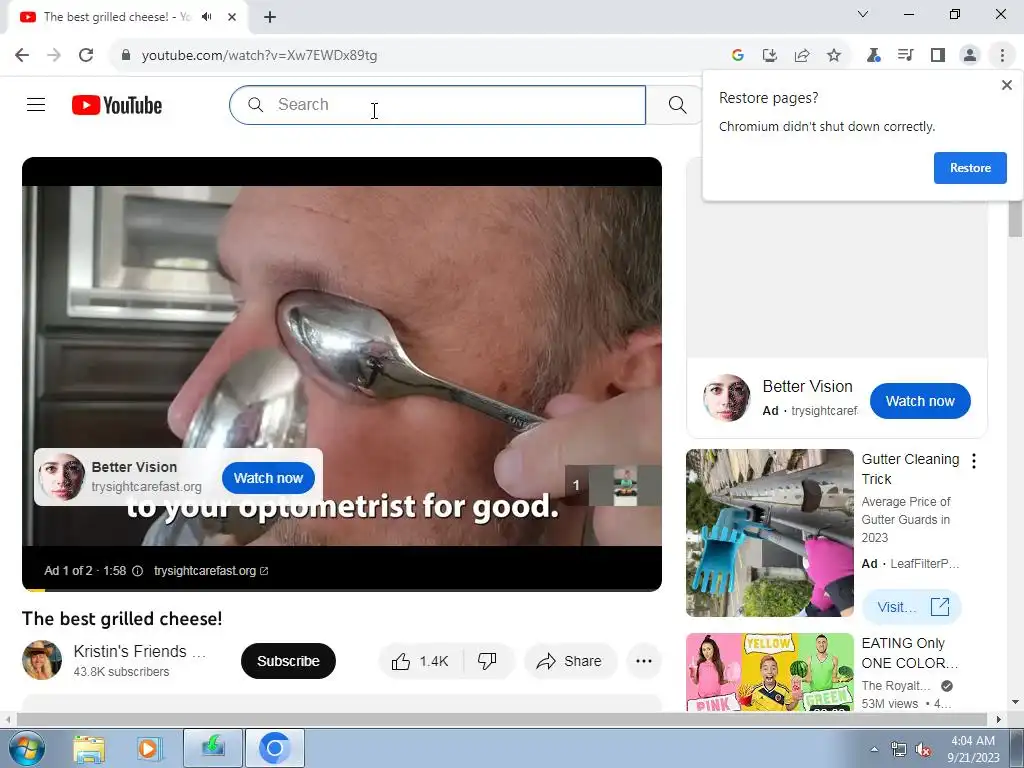Click the Share button

569,662
